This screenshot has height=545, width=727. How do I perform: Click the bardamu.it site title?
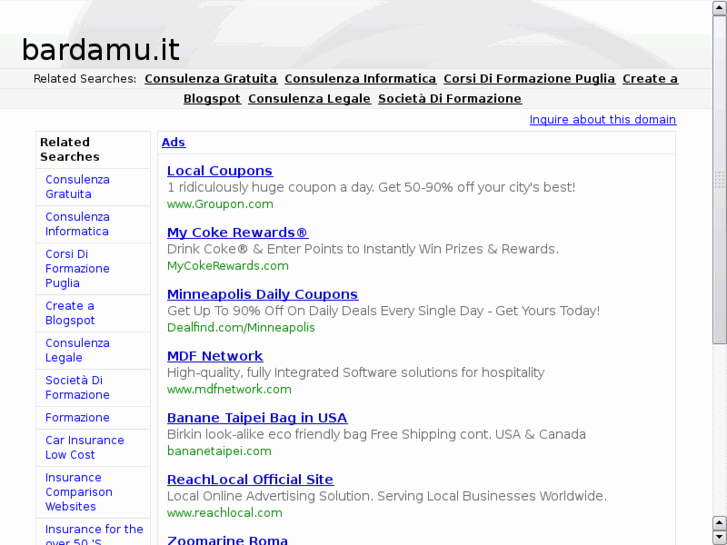101,50
